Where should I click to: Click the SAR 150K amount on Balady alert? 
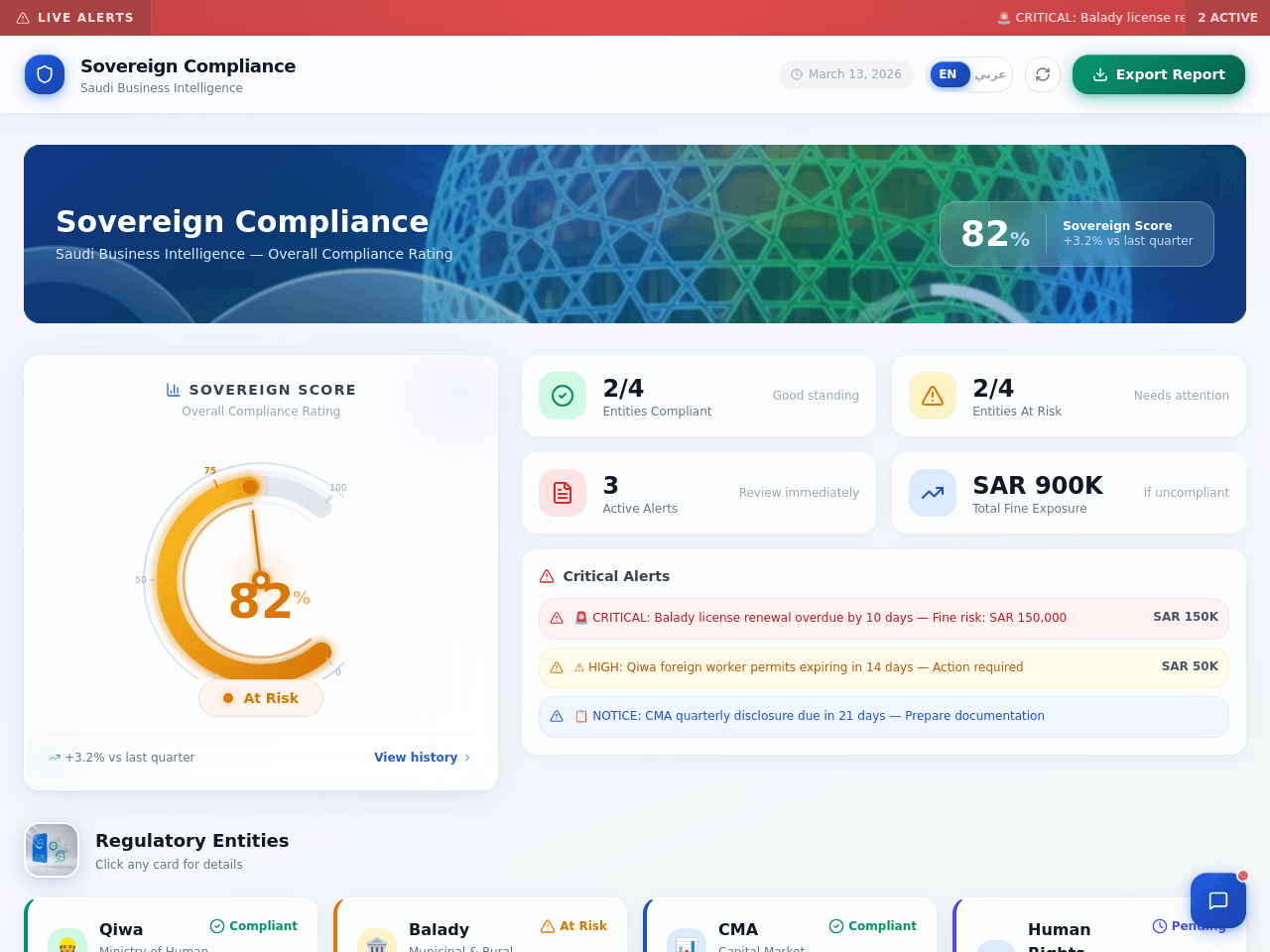[x=1186, y=617]
